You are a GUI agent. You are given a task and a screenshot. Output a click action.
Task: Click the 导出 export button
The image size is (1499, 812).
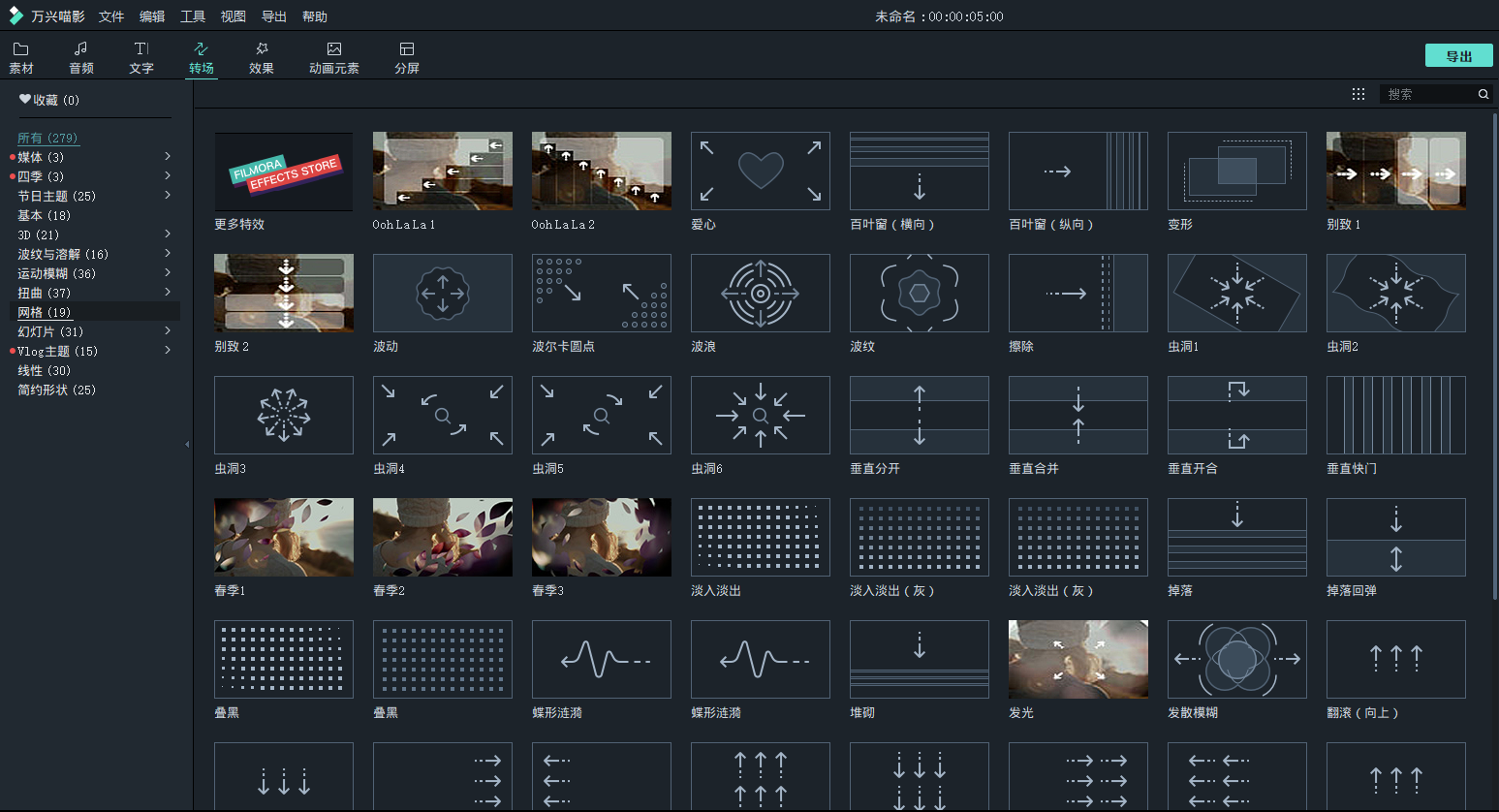(x=1458, y=56)
